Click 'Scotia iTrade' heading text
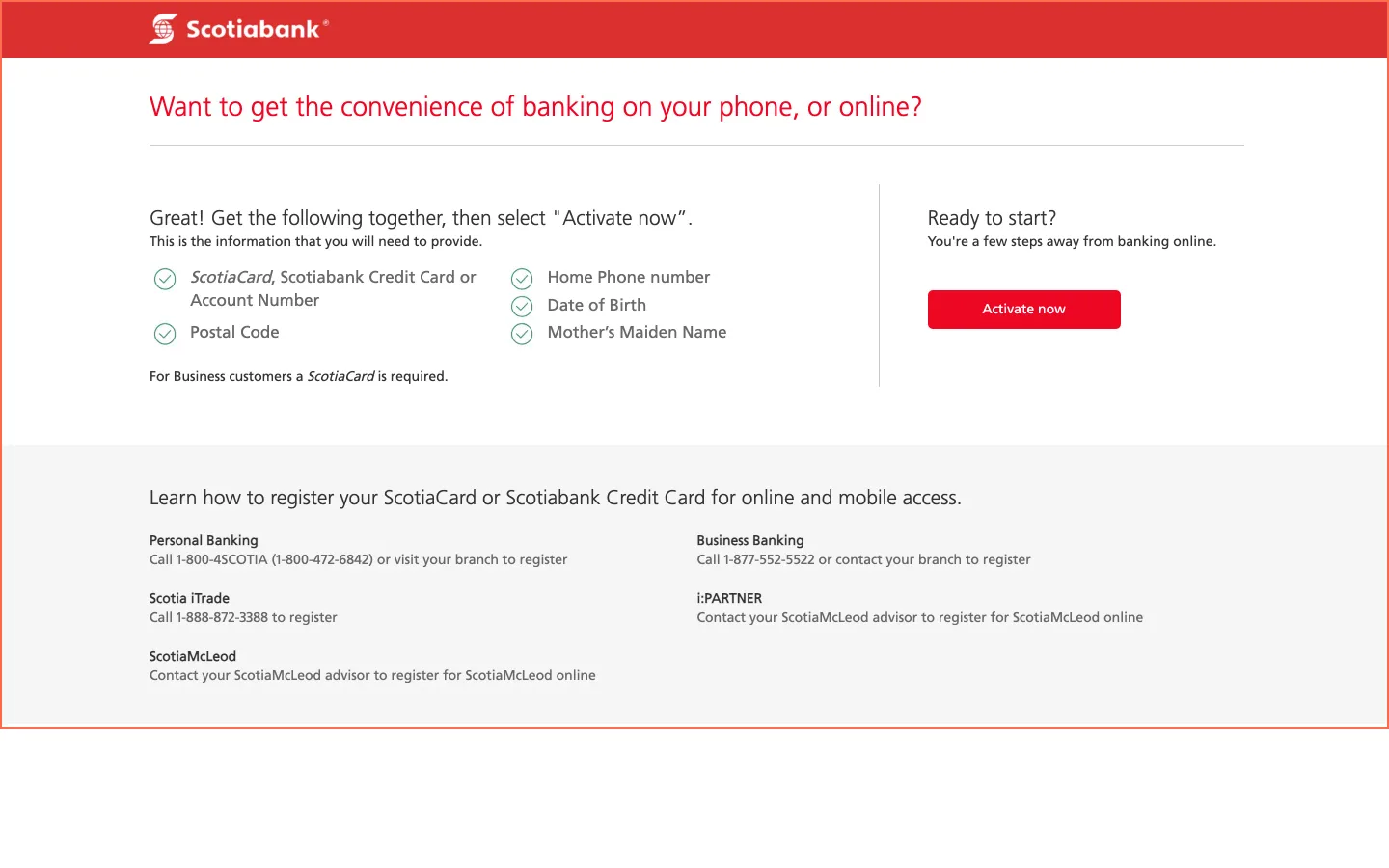Screen dimensions: 1389x868 189,598
